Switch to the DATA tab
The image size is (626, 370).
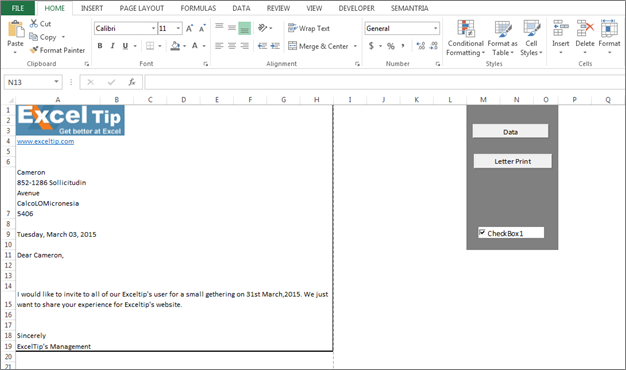point(241,8)
